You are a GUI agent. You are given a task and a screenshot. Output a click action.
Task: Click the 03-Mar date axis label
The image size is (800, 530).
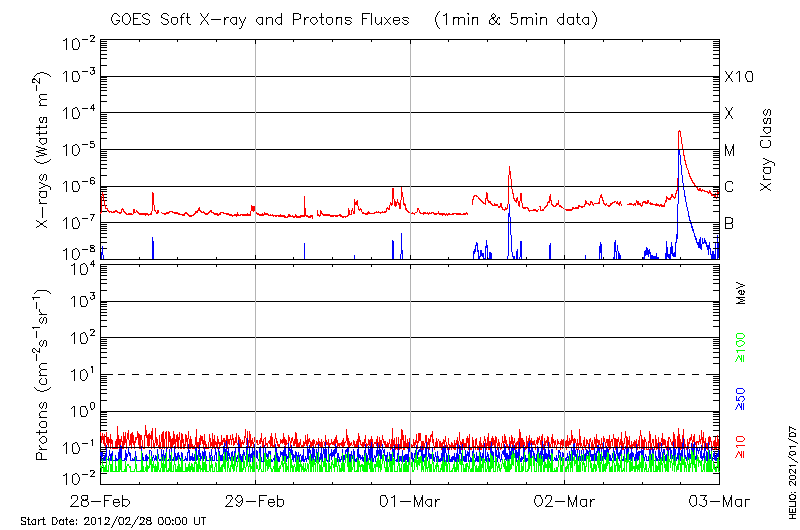(x=718, y=500)
